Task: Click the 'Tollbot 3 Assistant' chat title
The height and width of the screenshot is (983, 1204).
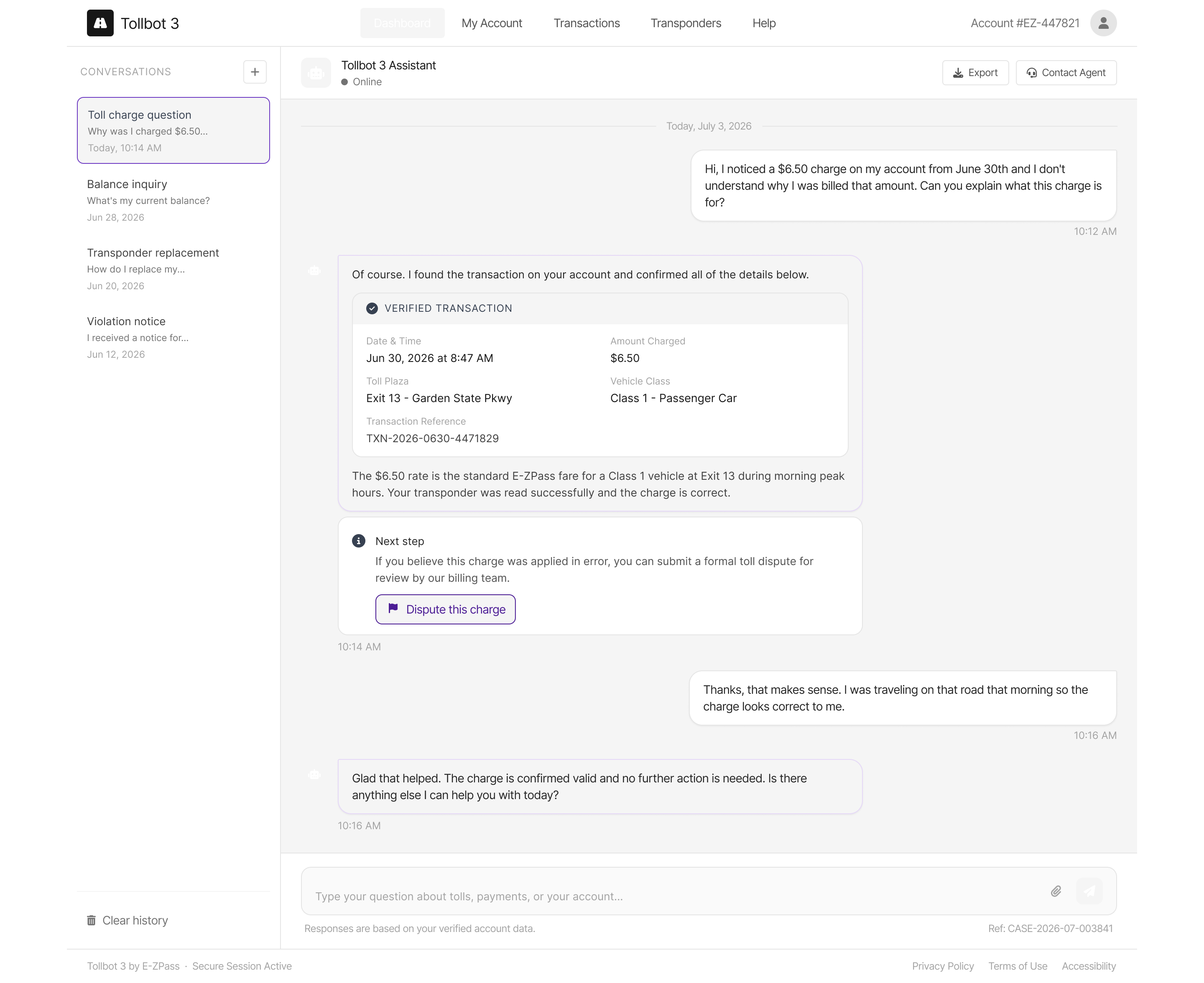Action: click(x=388, y=65)
